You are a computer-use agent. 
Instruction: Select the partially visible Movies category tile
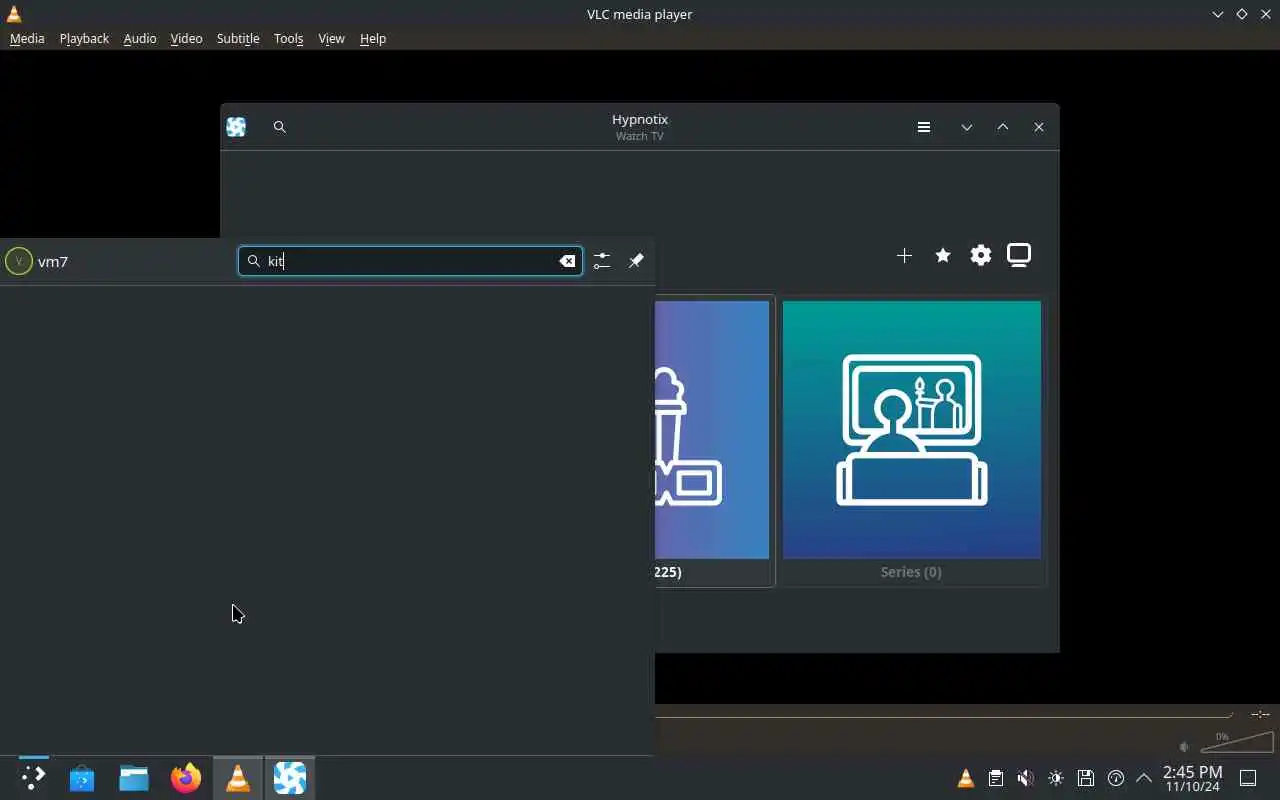[x=714, y=441]
